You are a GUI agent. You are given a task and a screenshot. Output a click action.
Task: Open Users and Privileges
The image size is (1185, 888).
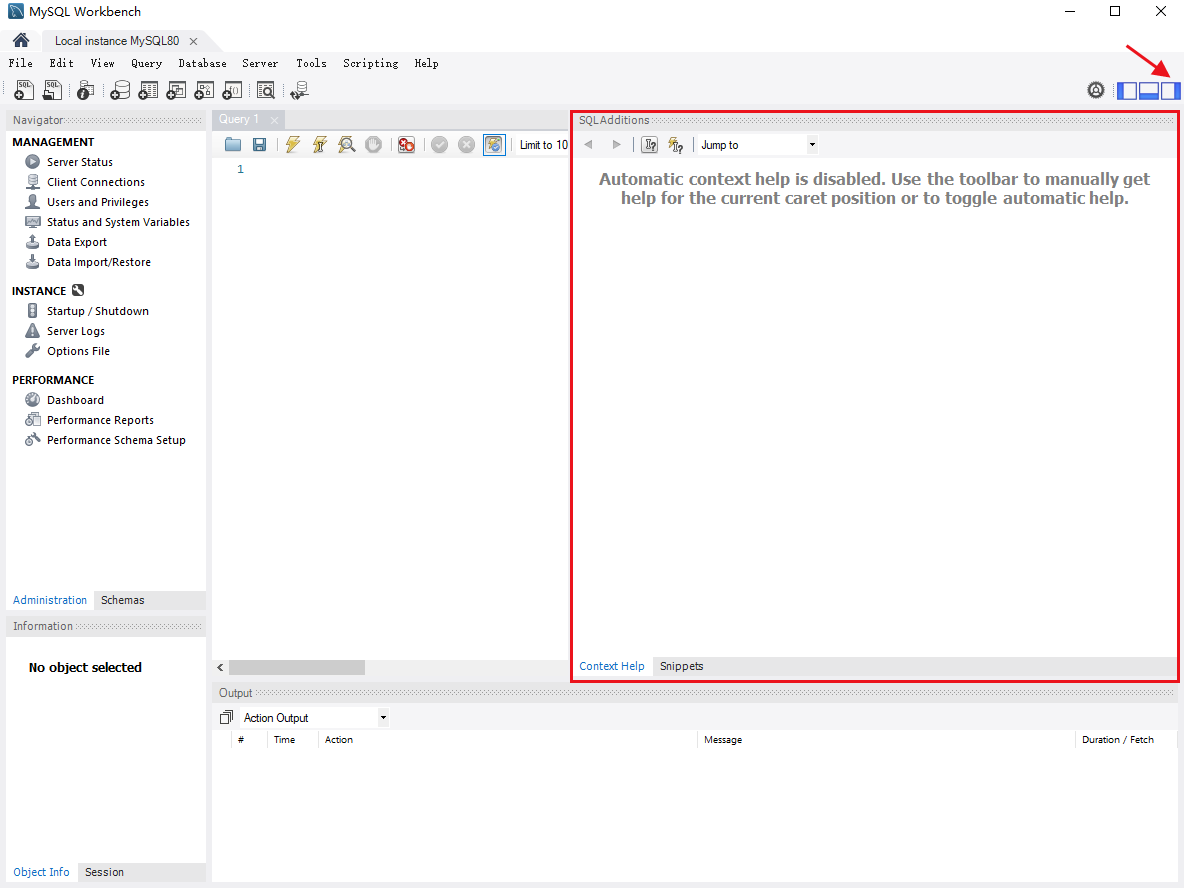(x=97, y=202)
